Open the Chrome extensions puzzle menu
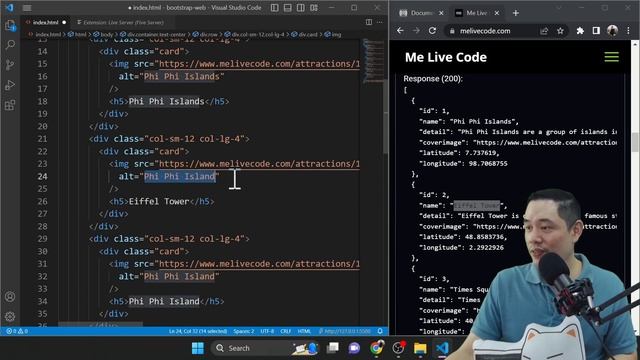640x360 pixels. (580, 31)
